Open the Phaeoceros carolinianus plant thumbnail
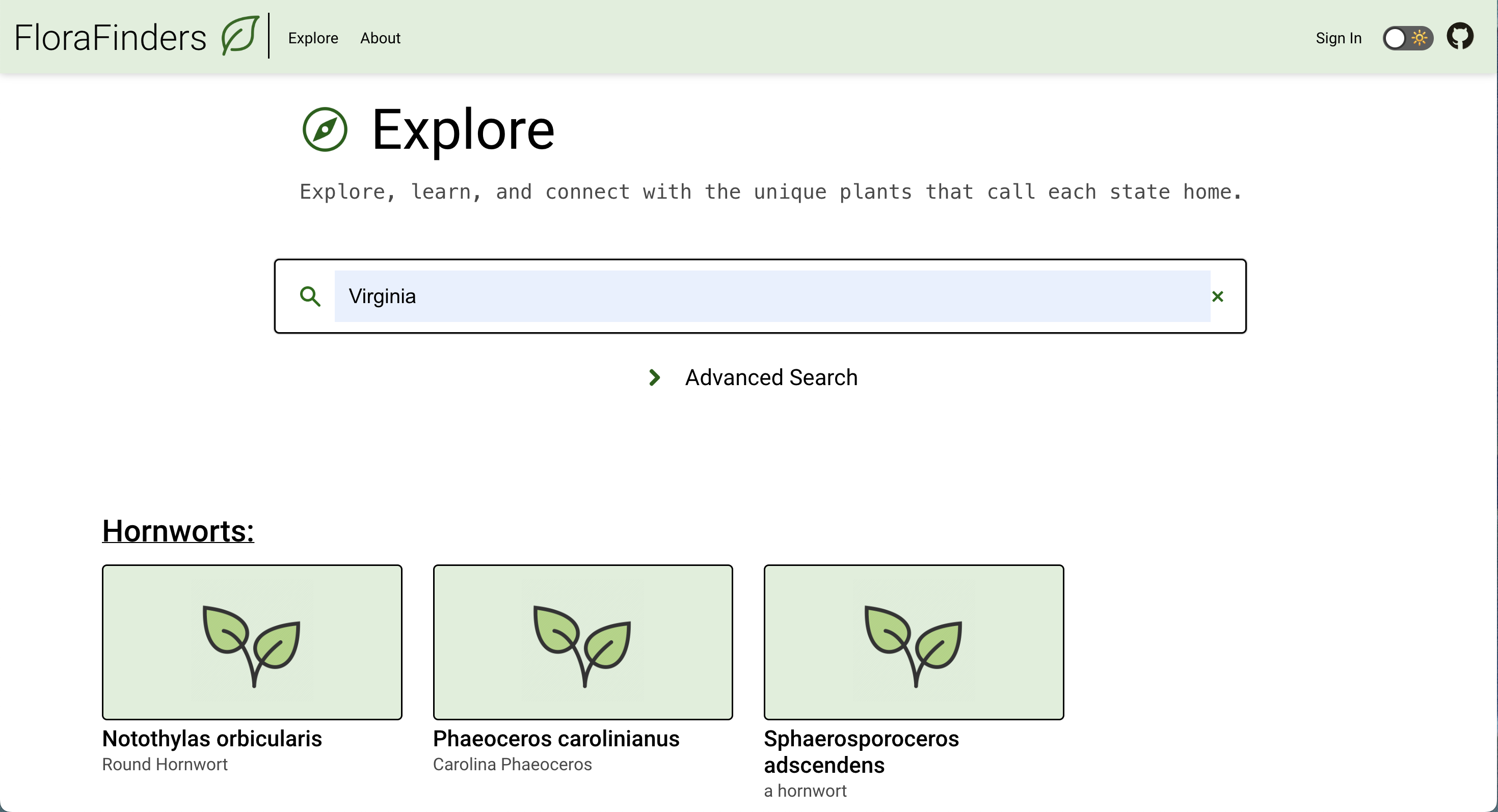Viewport: 1498px width, 812px height. tap(583, 642)
